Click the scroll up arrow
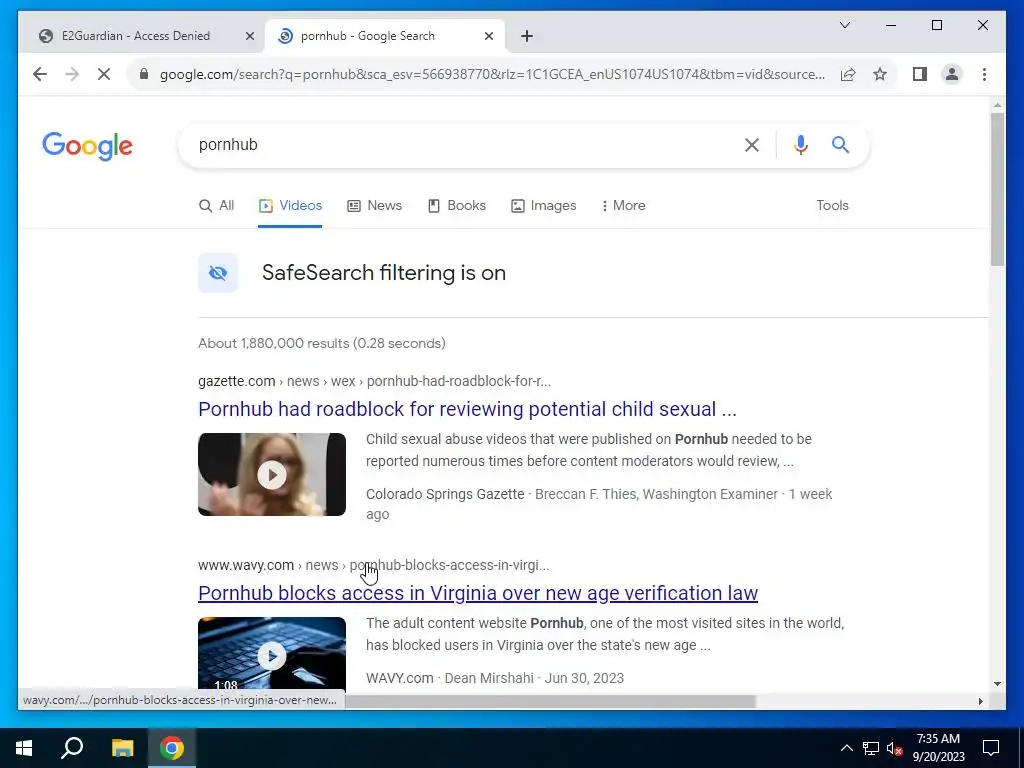Screen dimensions: 1024x768 997,105
